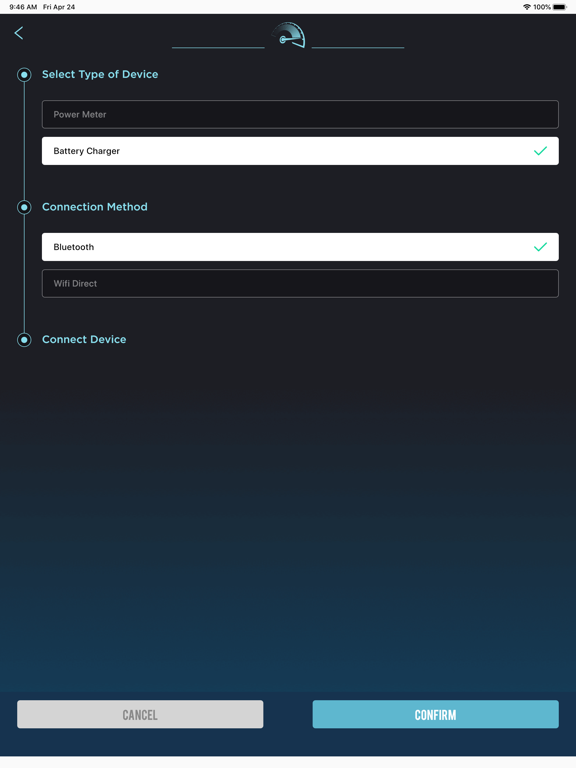Click the green checkmark on Bluetooth
Screen dimensions: 576x768
click(540, 247)
